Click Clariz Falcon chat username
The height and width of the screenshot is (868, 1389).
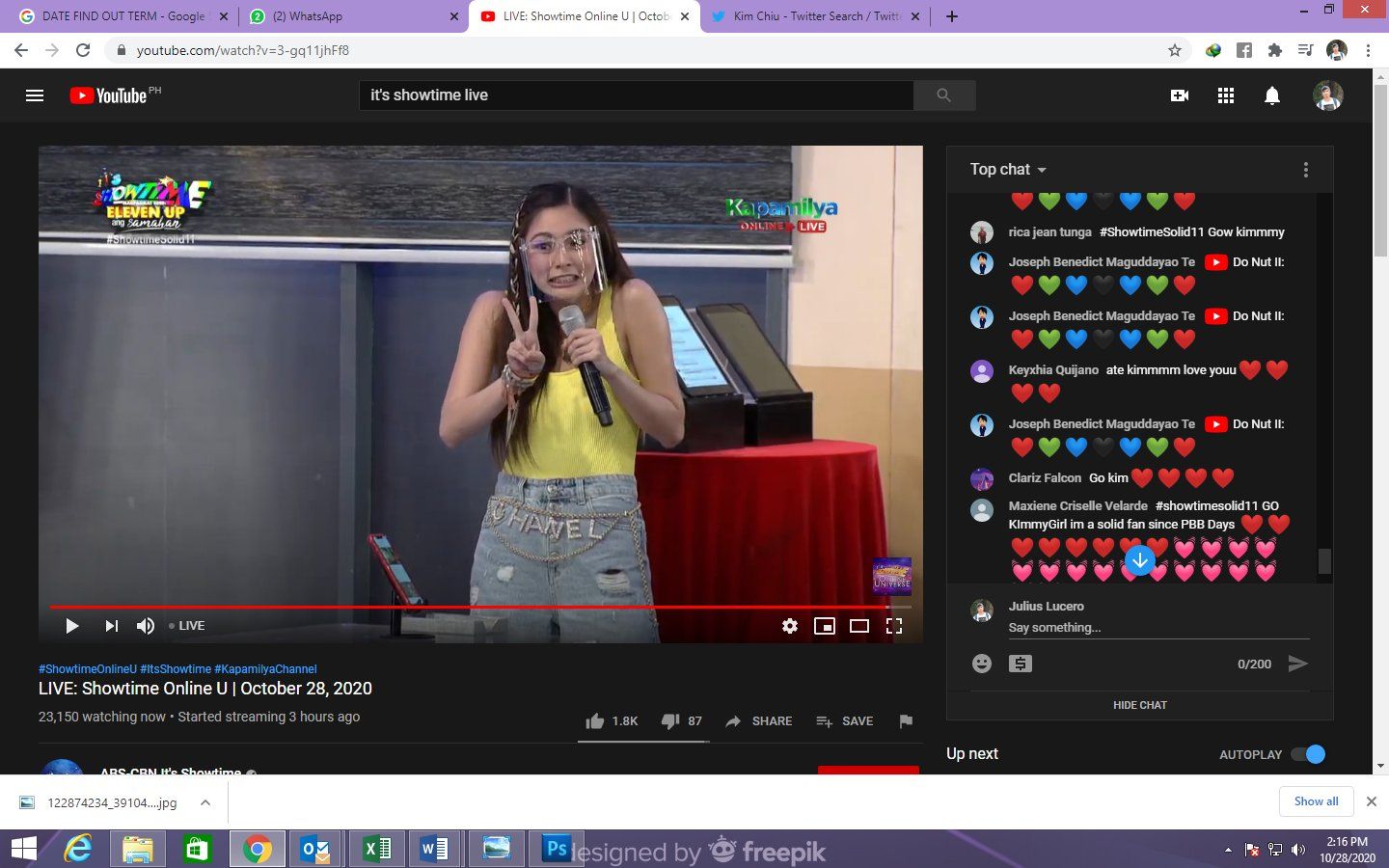[1045, 478]
